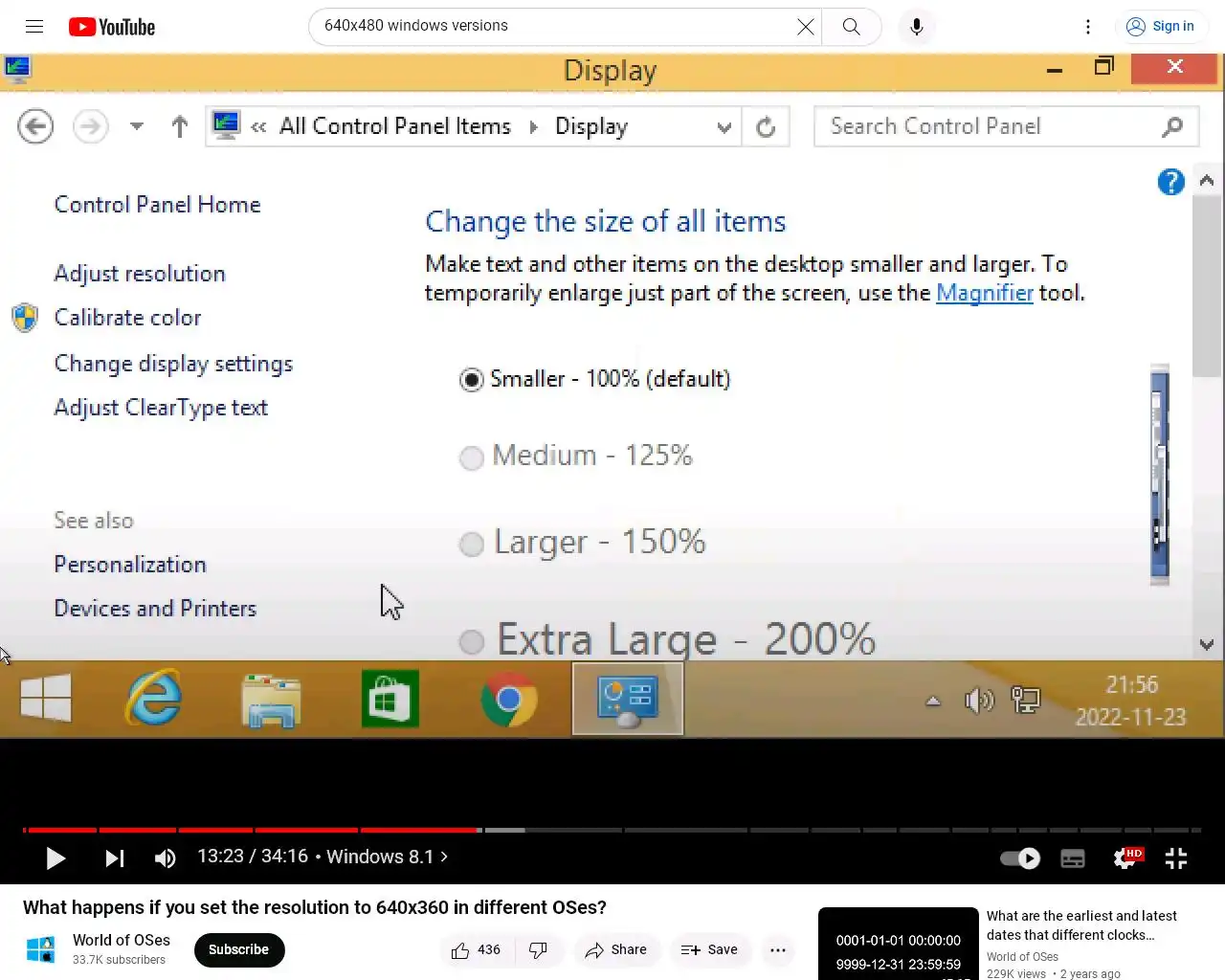Open Adjust resolution link
The height and width of the screenshot is (980, 1225).
140,274
